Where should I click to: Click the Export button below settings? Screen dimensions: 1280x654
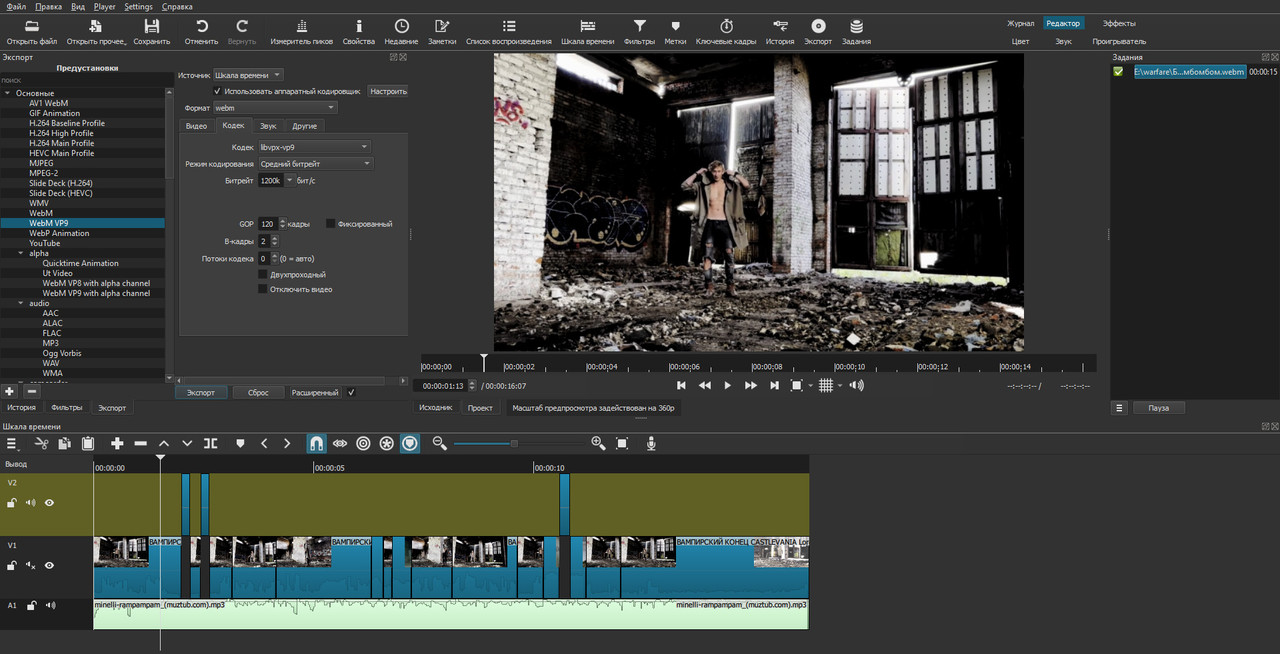click(x=201, y=393)
